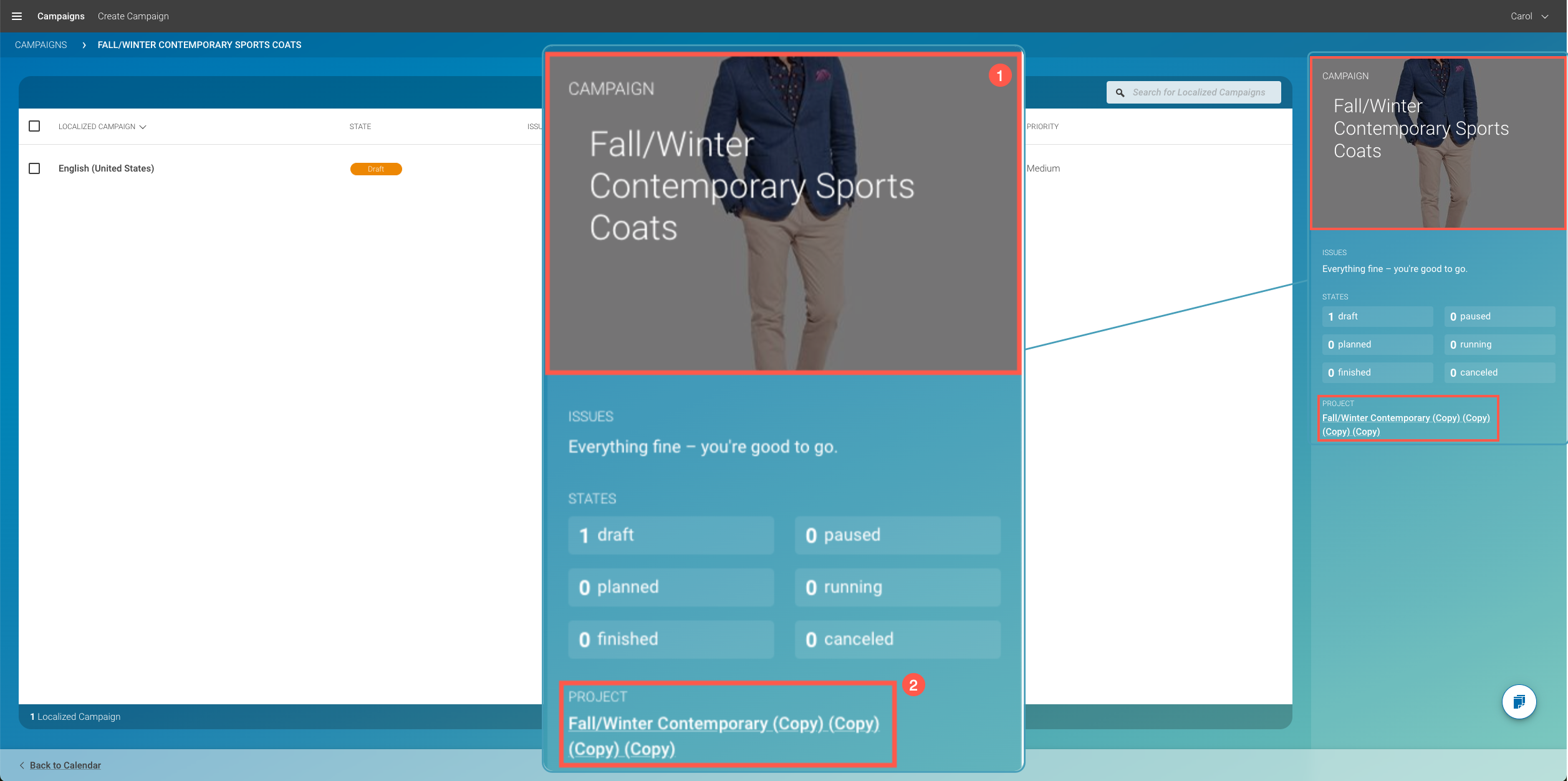Open the English (United States) localized campaign
The image size is (1568, 781).
106,168
